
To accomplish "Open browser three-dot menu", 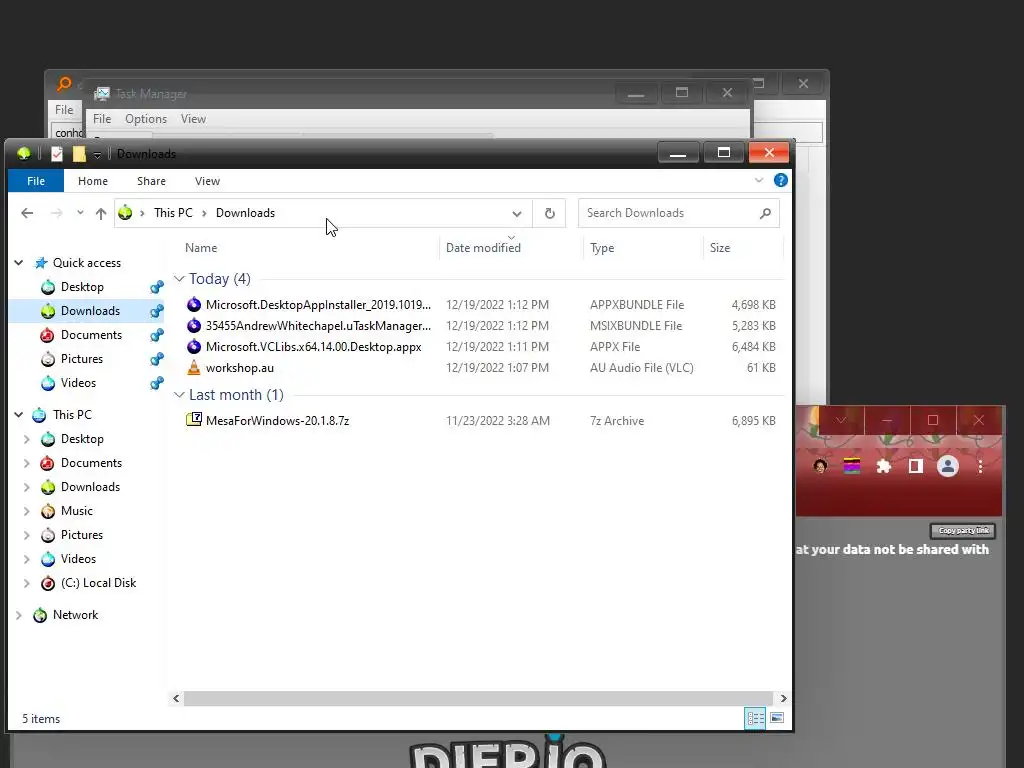I will click(980, 466).
